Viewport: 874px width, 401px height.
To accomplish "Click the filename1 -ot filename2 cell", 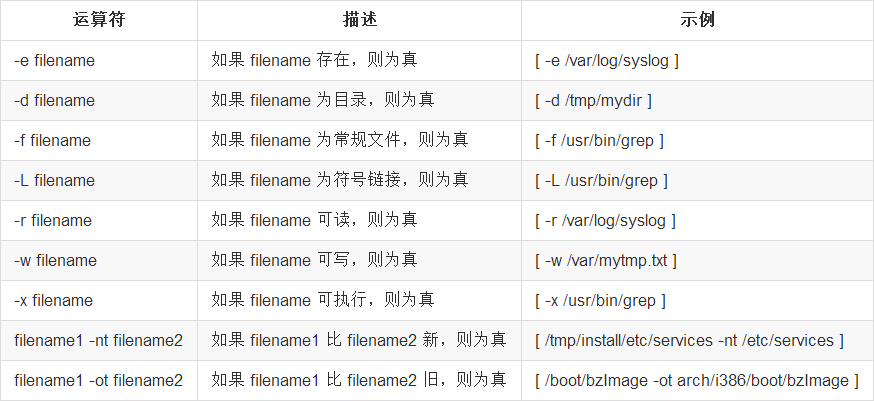I will 98,380.
